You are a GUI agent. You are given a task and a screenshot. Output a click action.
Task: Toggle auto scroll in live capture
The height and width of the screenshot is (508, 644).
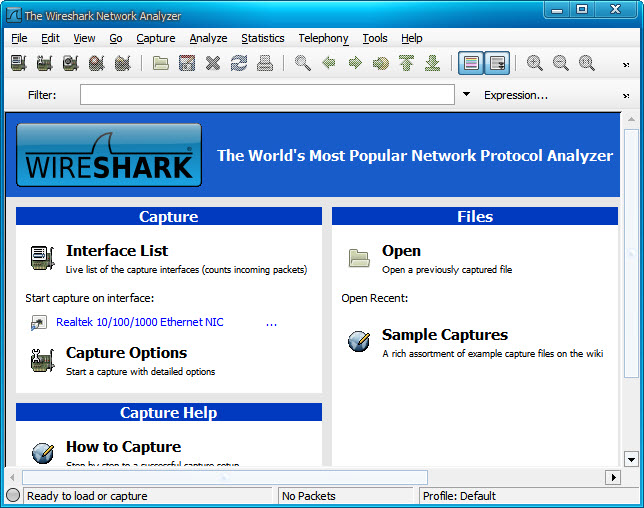pos(496,64)
